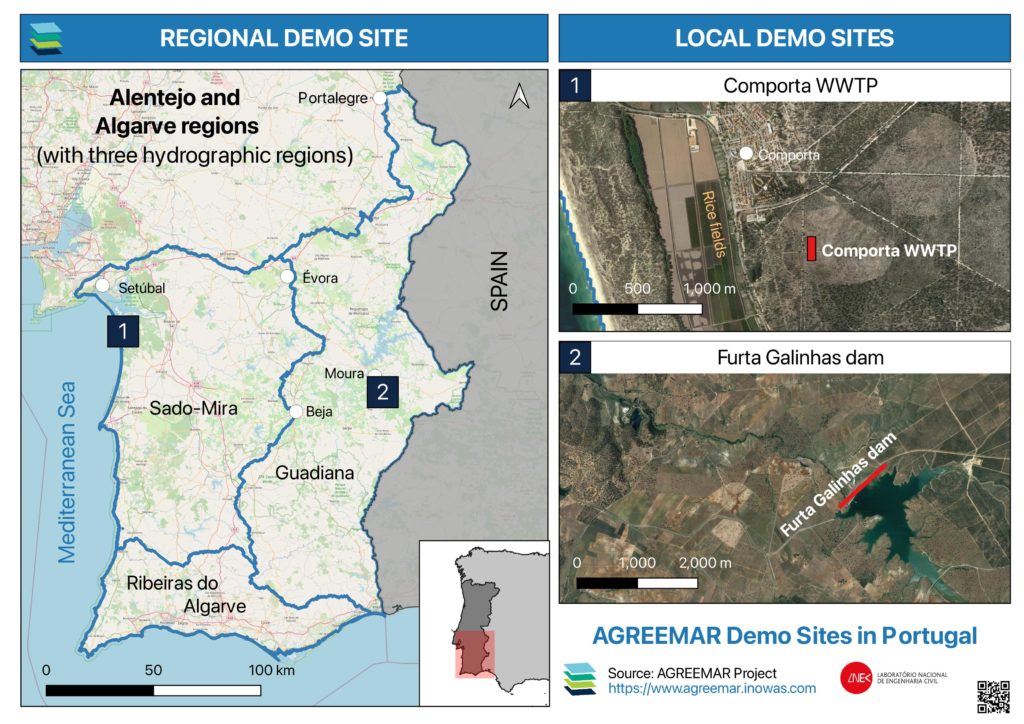Click the SPAIN label
Screen dimensions: 1024x724
pyautogui.click(x=500, y=281)
